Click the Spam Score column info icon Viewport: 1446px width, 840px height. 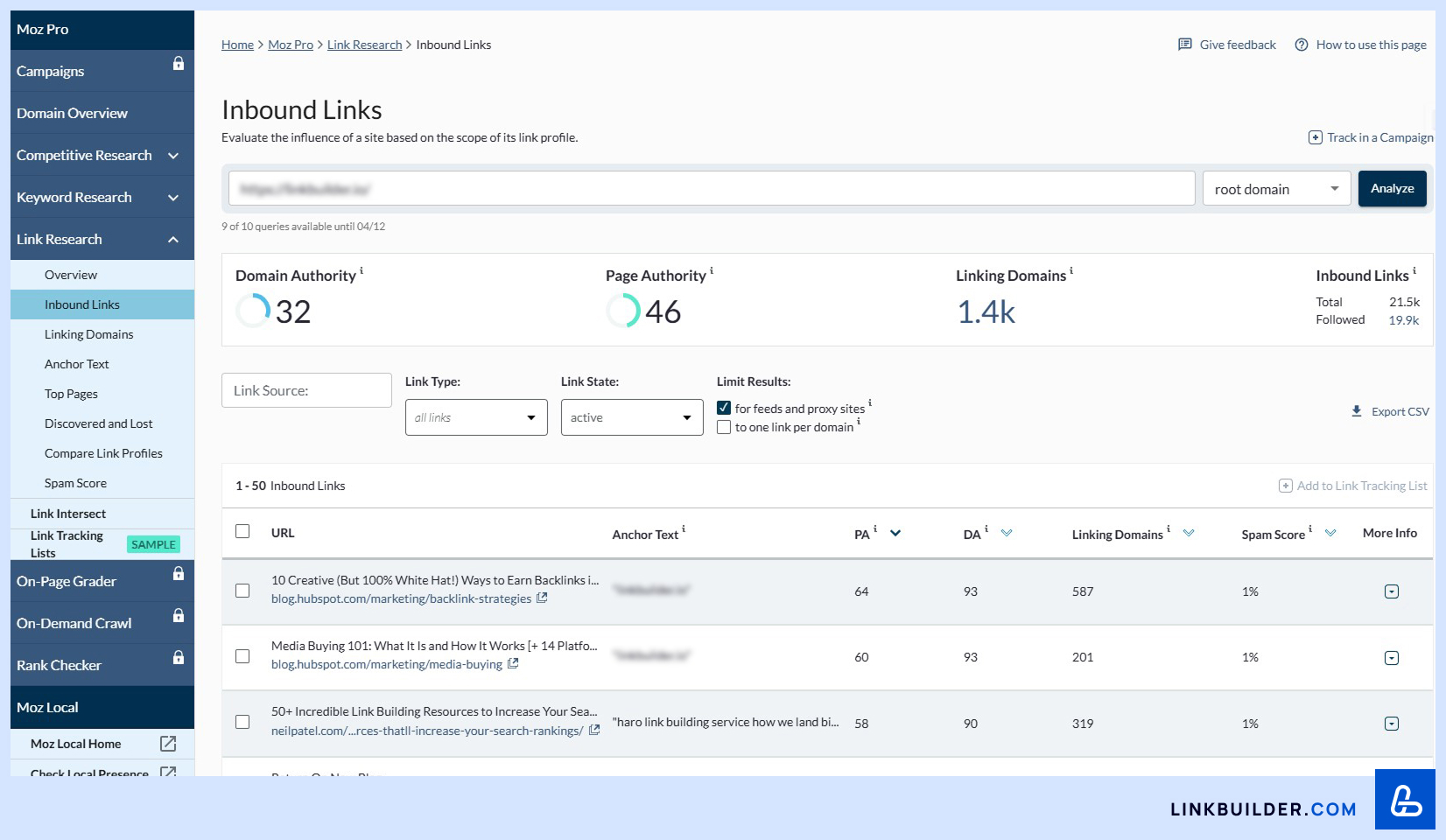pos(1310,529)
